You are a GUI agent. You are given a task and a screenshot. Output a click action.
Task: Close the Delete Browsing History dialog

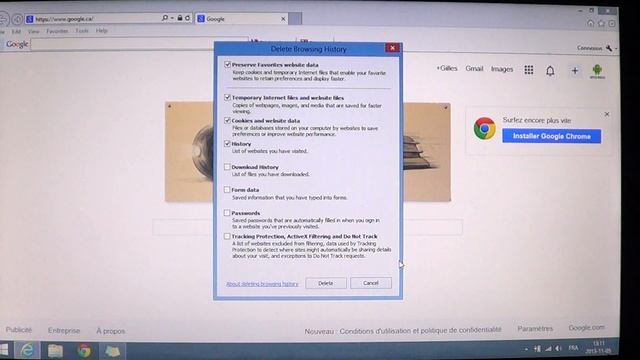click(393, 48)
